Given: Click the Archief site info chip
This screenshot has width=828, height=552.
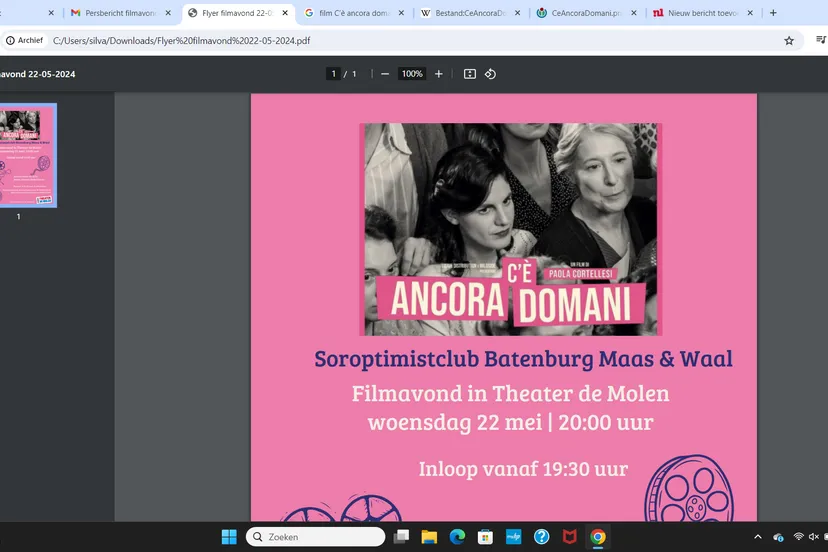Looking at the screenshot, I should [x=24, y=41].
